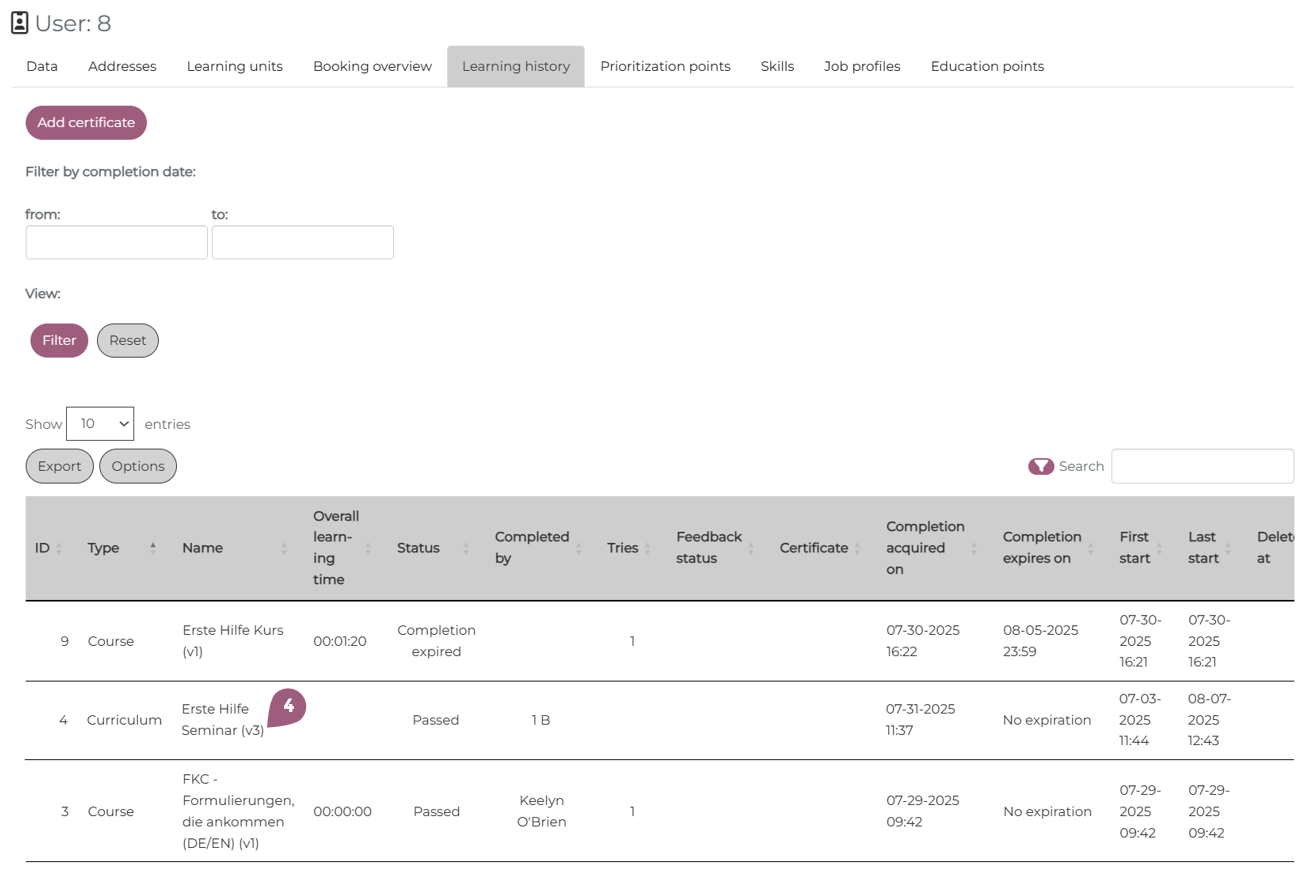
Task: Reset the completion date filter
Action: point(128,341)
